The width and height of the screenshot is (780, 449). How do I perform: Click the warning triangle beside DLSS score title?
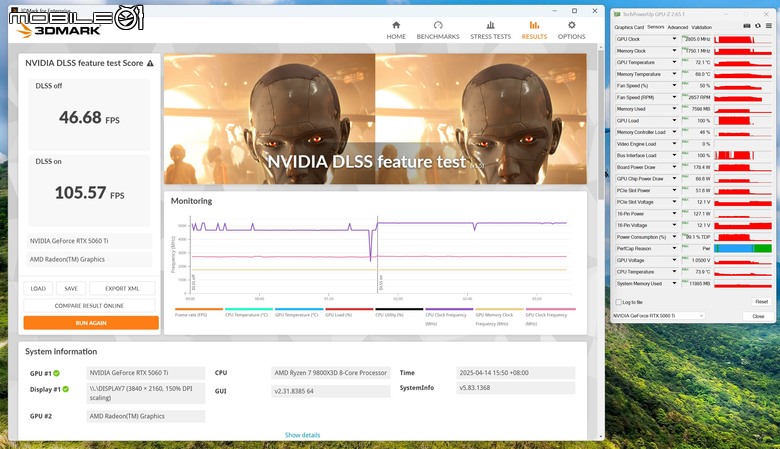150,63
